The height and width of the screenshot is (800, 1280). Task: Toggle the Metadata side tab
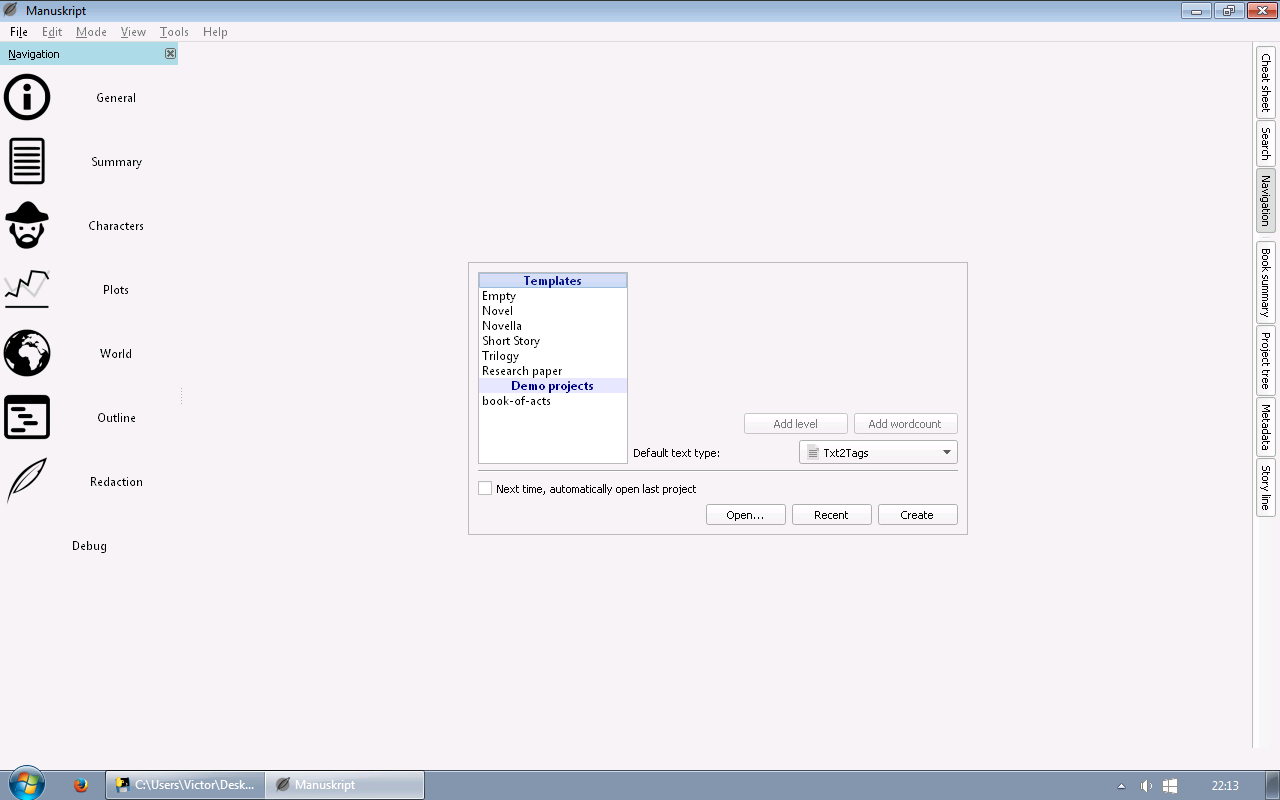[1266, 427]
